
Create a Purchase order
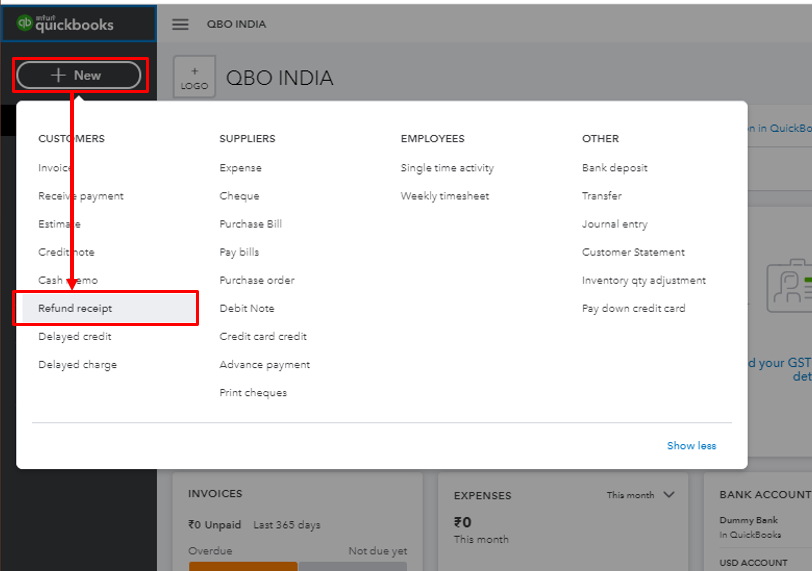[257, 280]
